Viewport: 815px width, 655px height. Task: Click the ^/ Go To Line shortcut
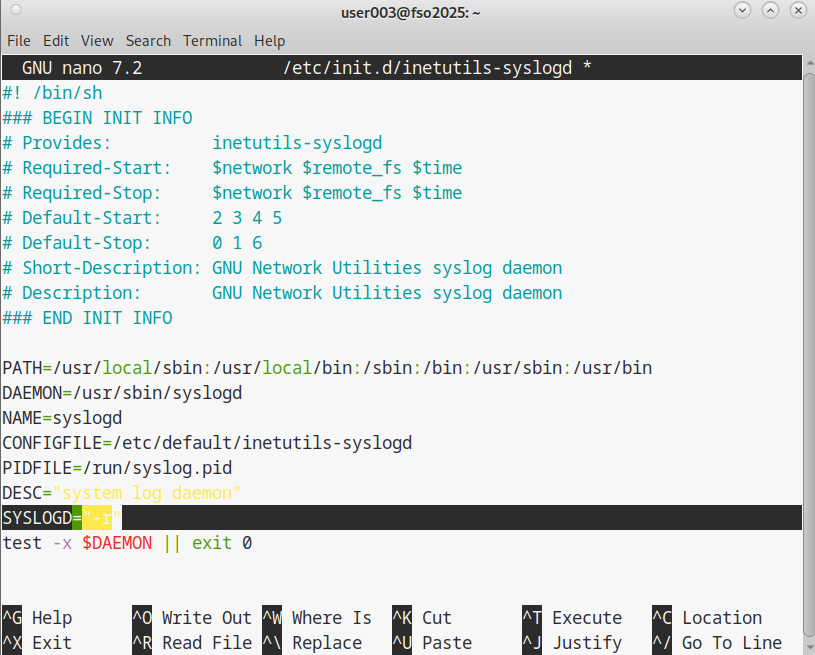[x=717, y=643]
